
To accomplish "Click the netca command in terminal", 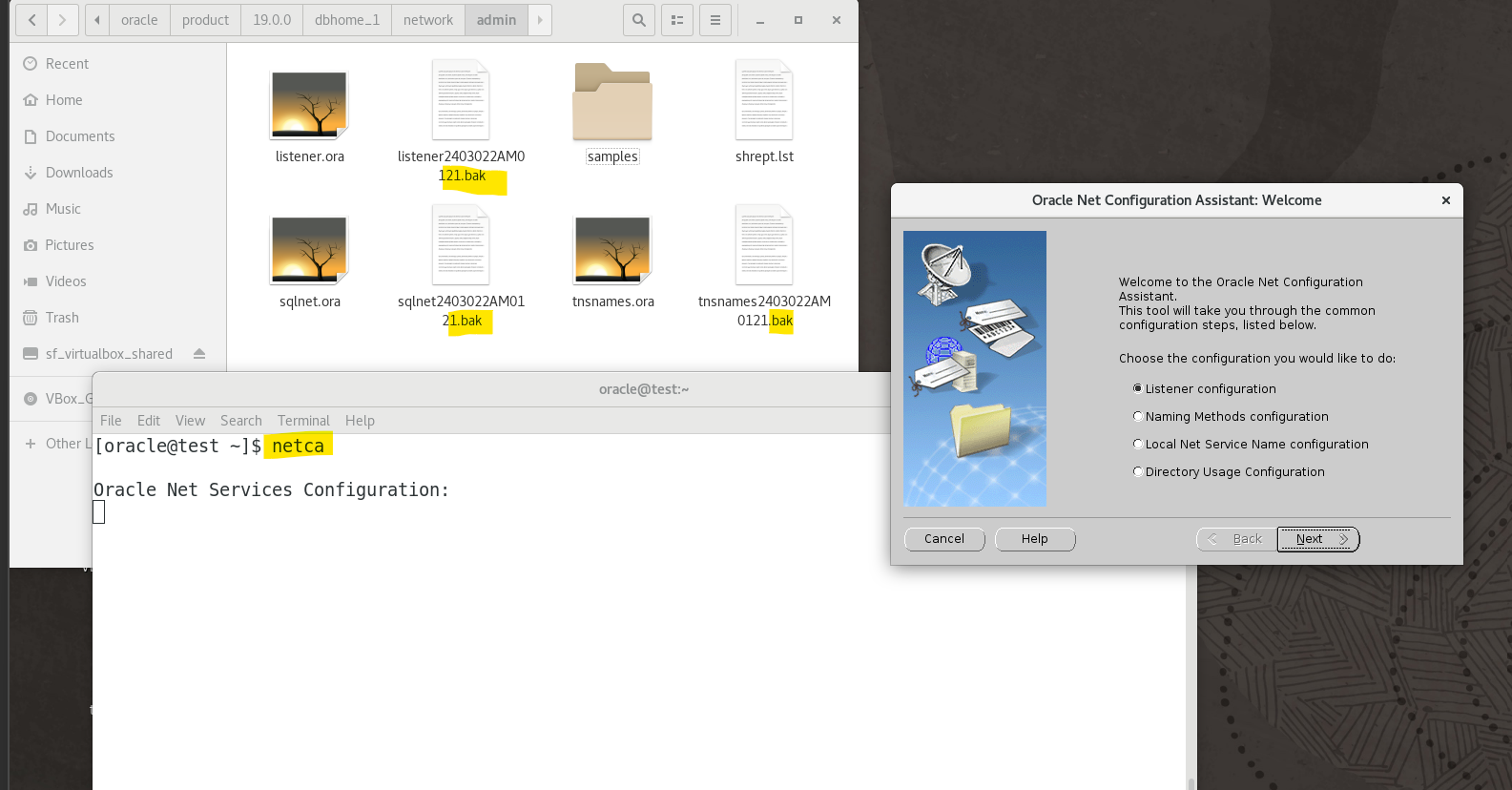I will click(x=299, y=446).
